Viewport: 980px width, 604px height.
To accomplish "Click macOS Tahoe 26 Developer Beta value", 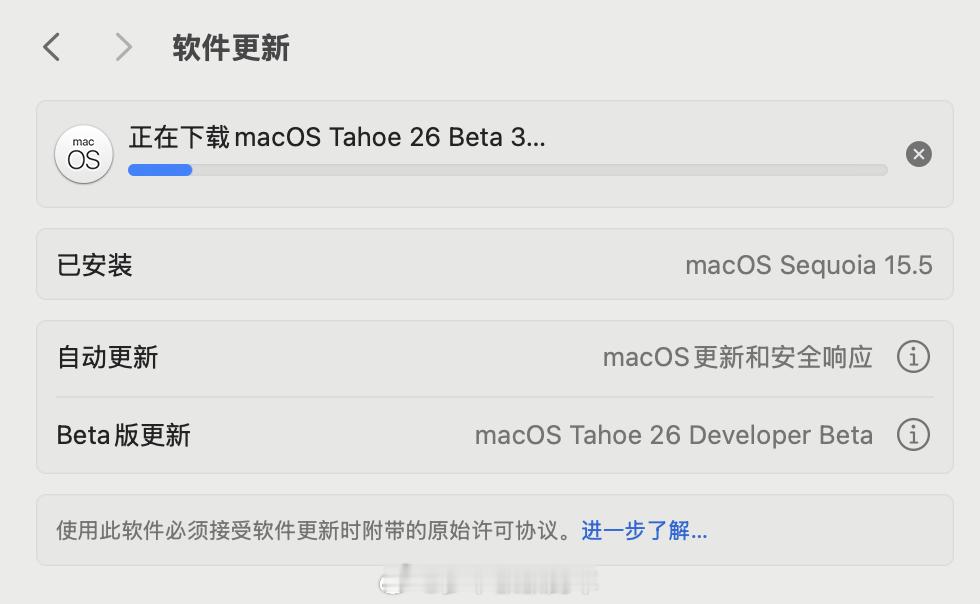I will coord(674,435).
